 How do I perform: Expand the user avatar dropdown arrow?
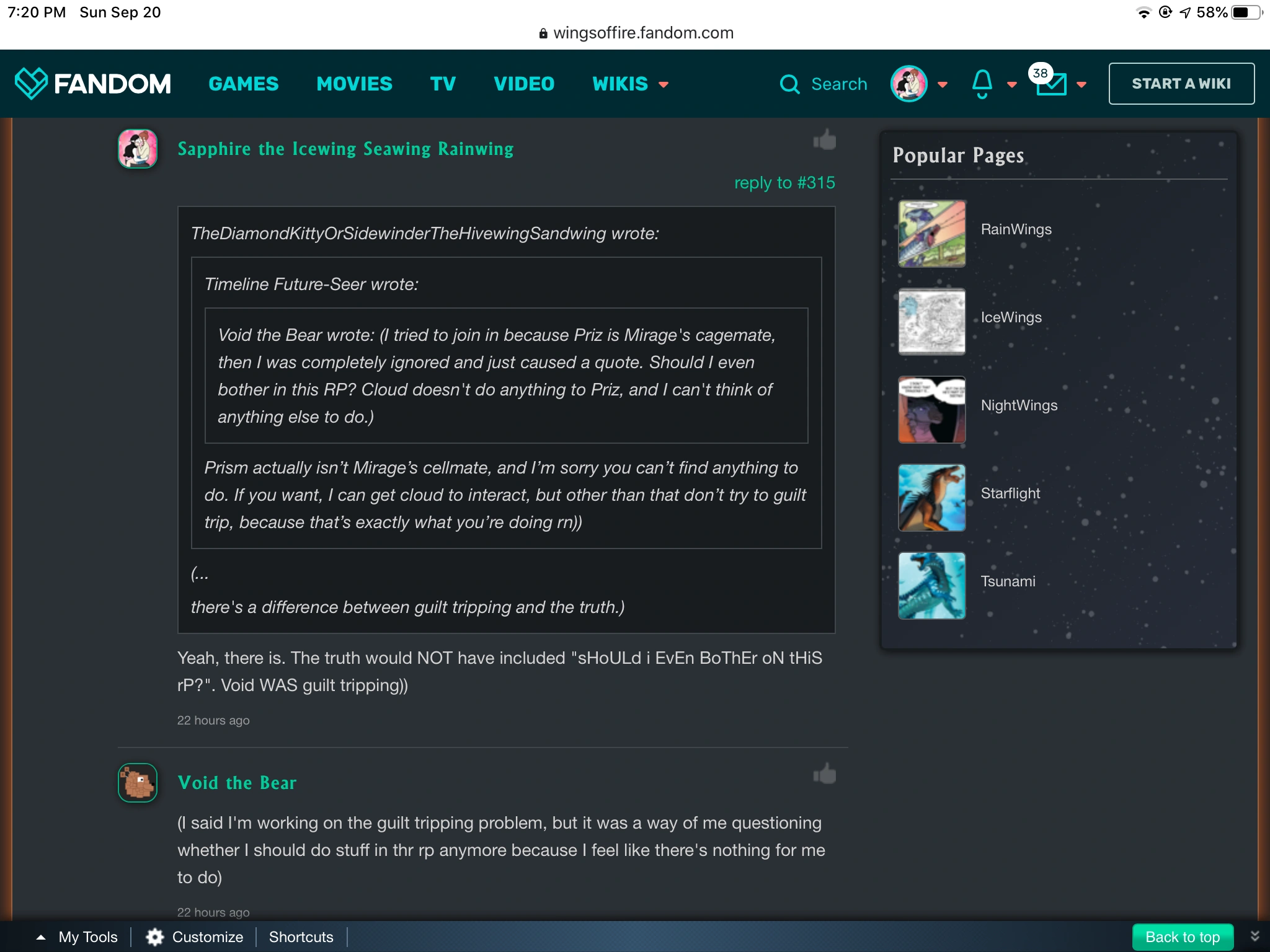point(943,84)
